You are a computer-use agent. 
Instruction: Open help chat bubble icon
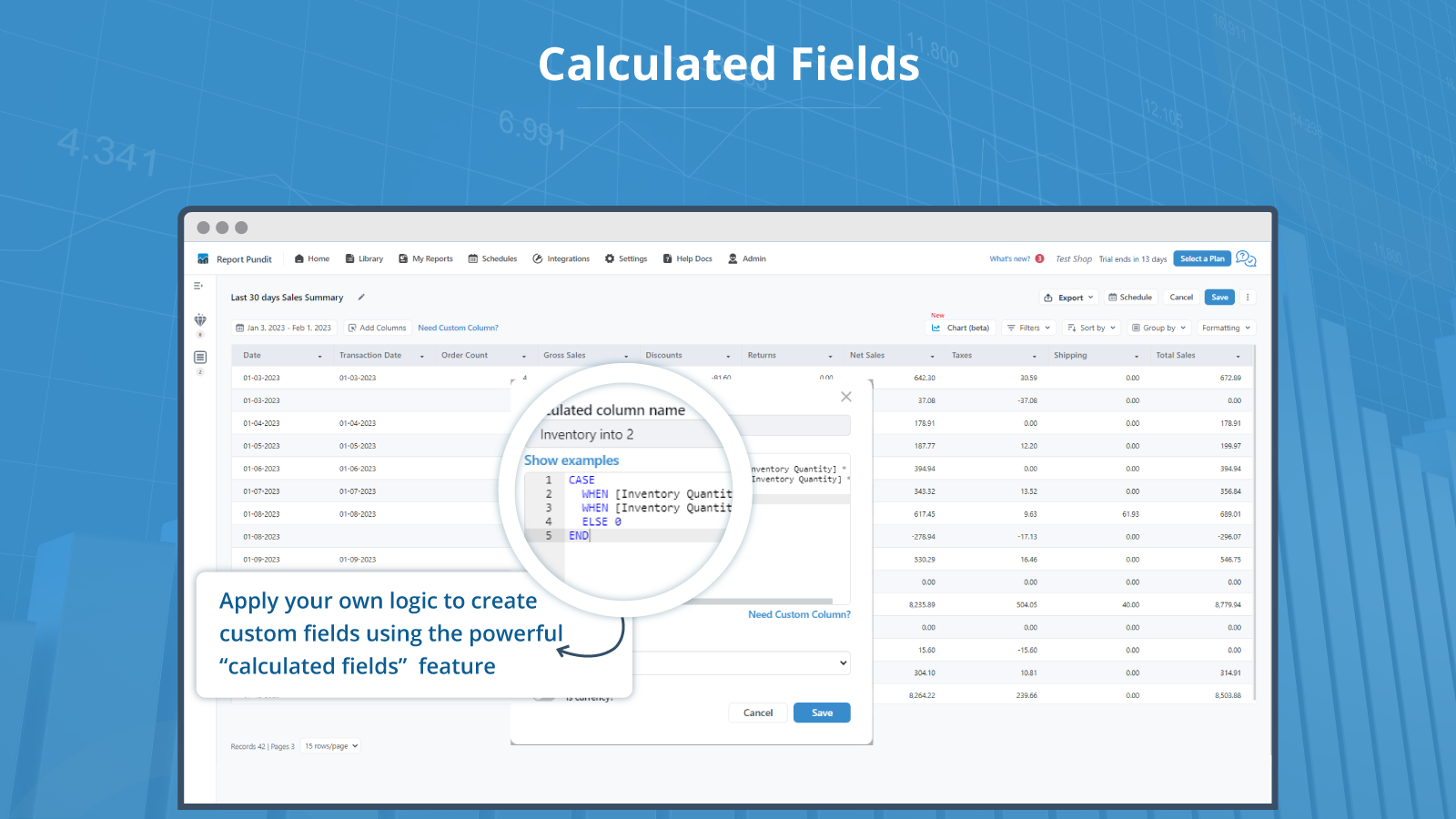click(1246, 259)
